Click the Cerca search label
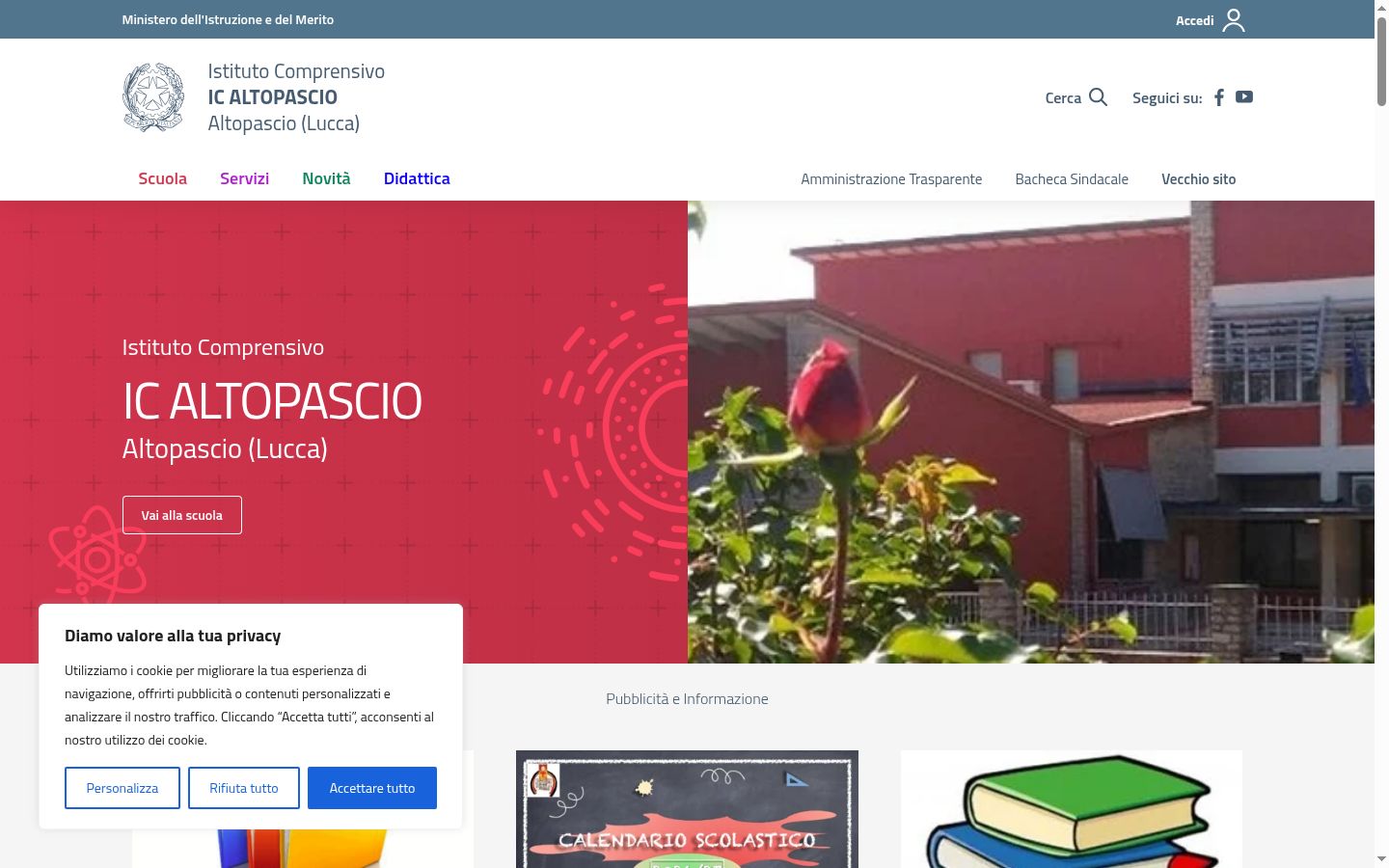 pos(1063,97)
